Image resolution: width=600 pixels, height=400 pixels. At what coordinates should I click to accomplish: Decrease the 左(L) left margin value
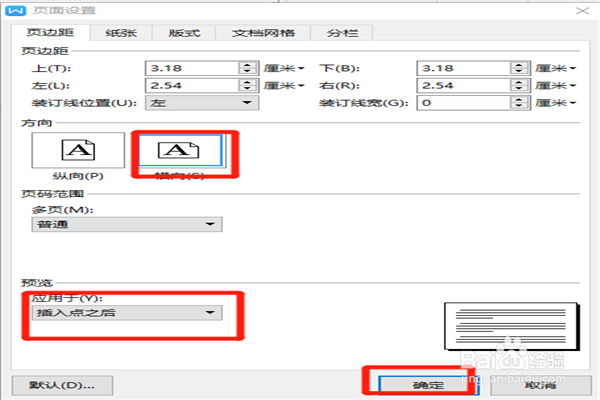click(248, 89)
